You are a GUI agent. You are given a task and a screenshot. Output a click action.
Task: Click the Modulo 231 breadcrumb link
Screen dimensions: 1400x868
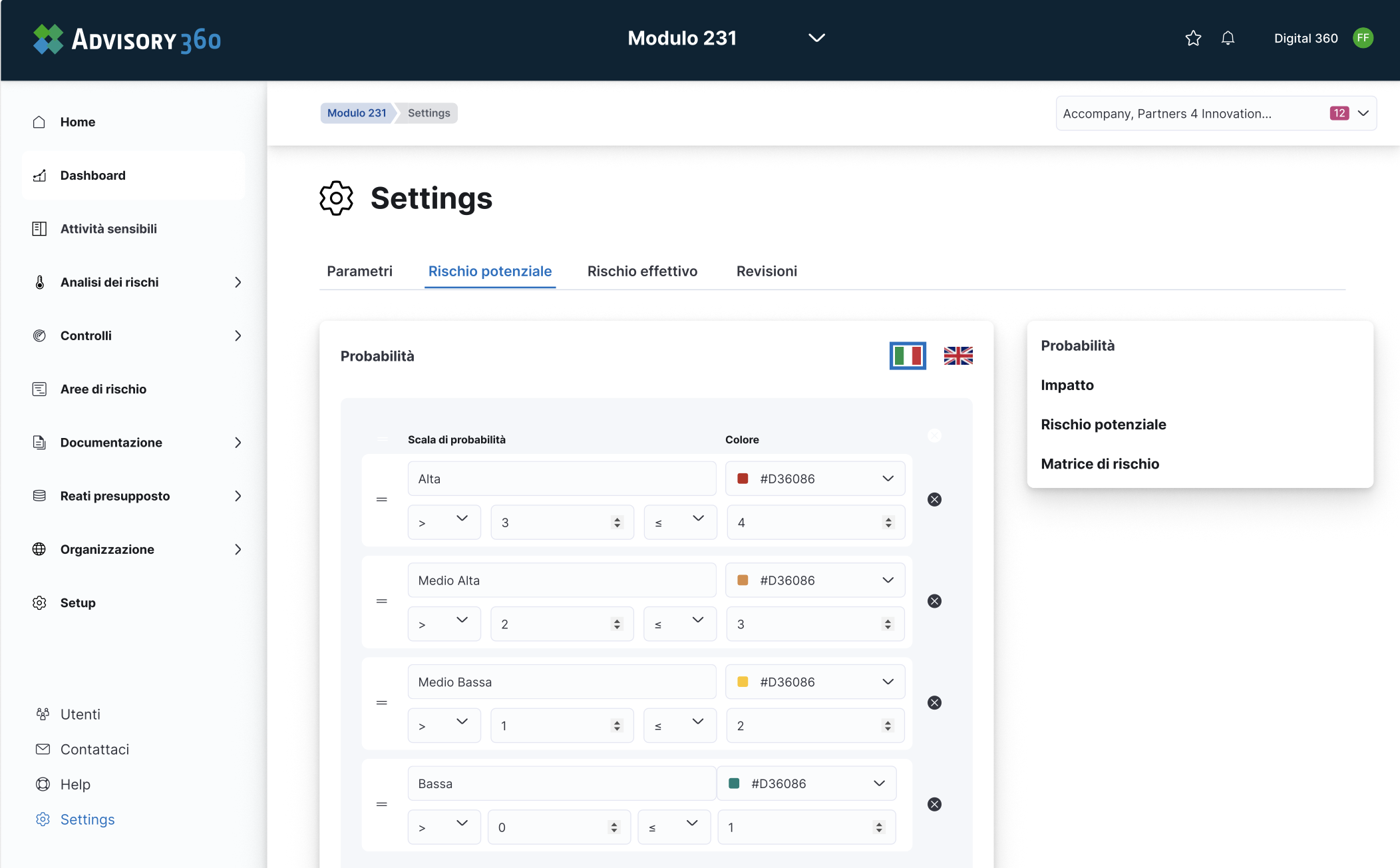pos(357,113)
